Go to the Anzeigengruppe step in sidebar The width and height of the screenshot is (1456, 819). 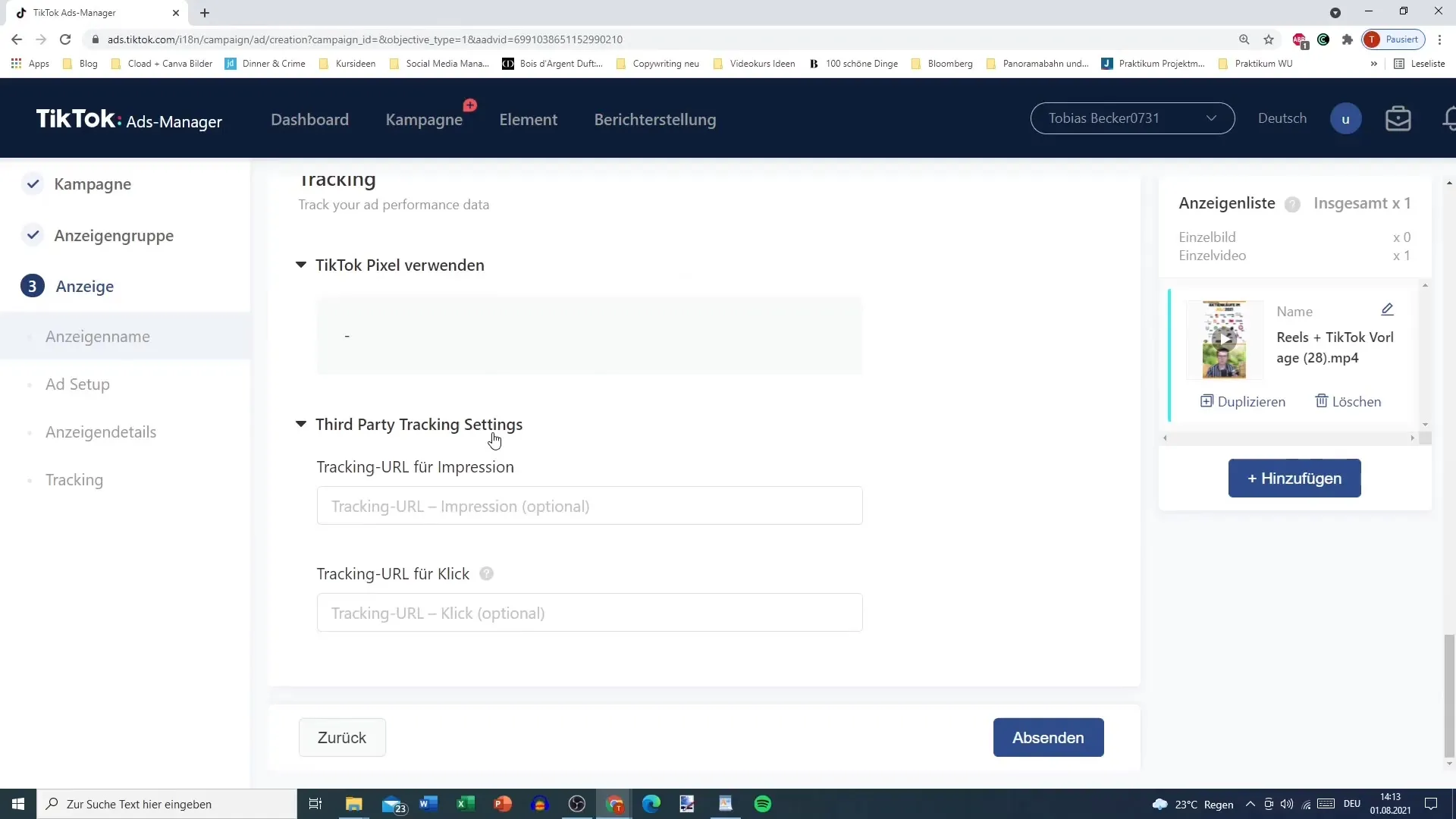[114, 236]
